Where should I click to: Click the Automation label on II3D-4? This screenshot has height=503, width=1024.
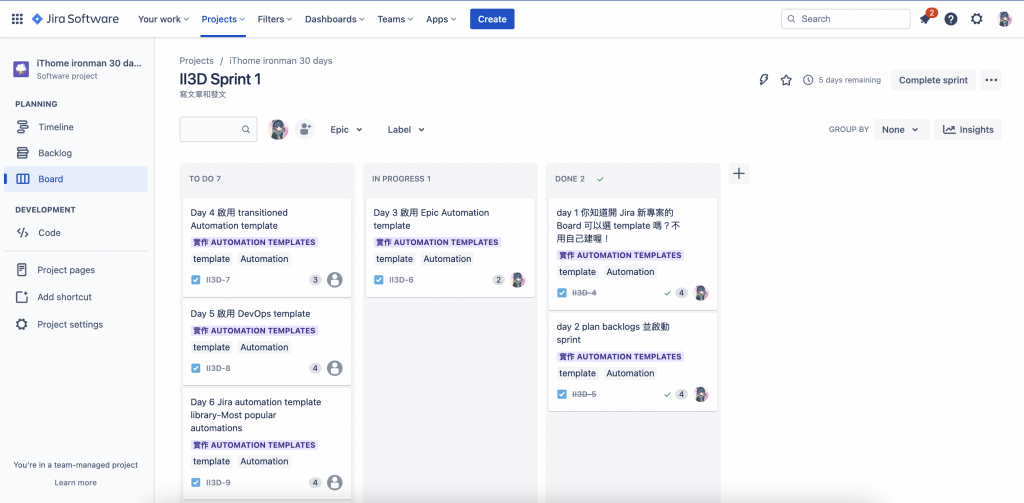630,272
